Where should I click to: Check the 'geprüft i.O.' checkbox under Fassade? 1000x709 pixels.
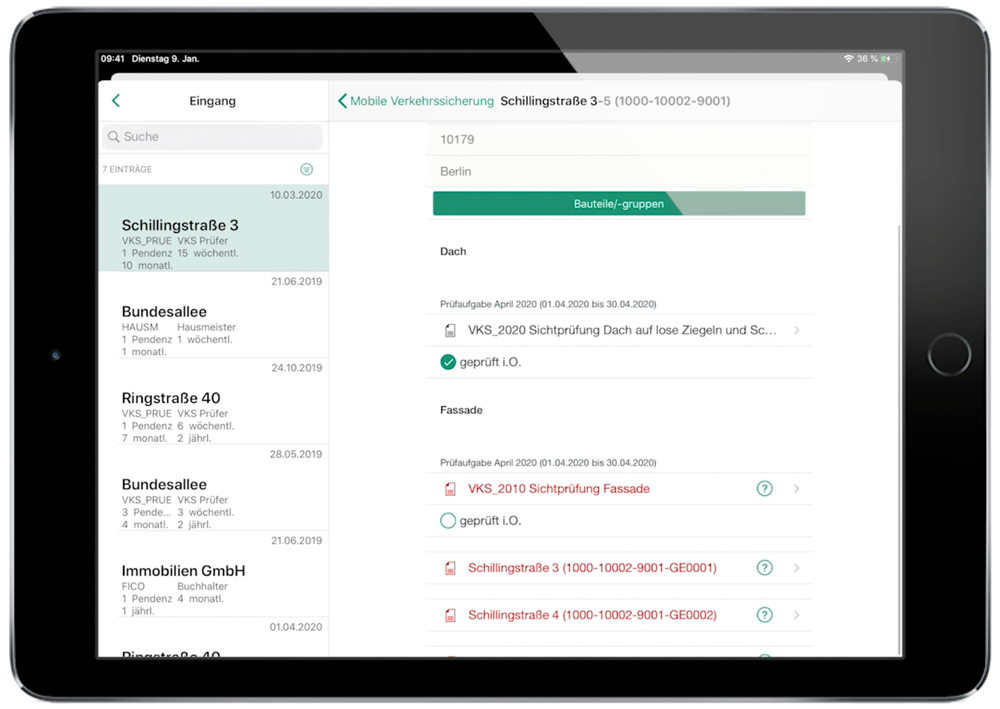click(x=448, y=521)
